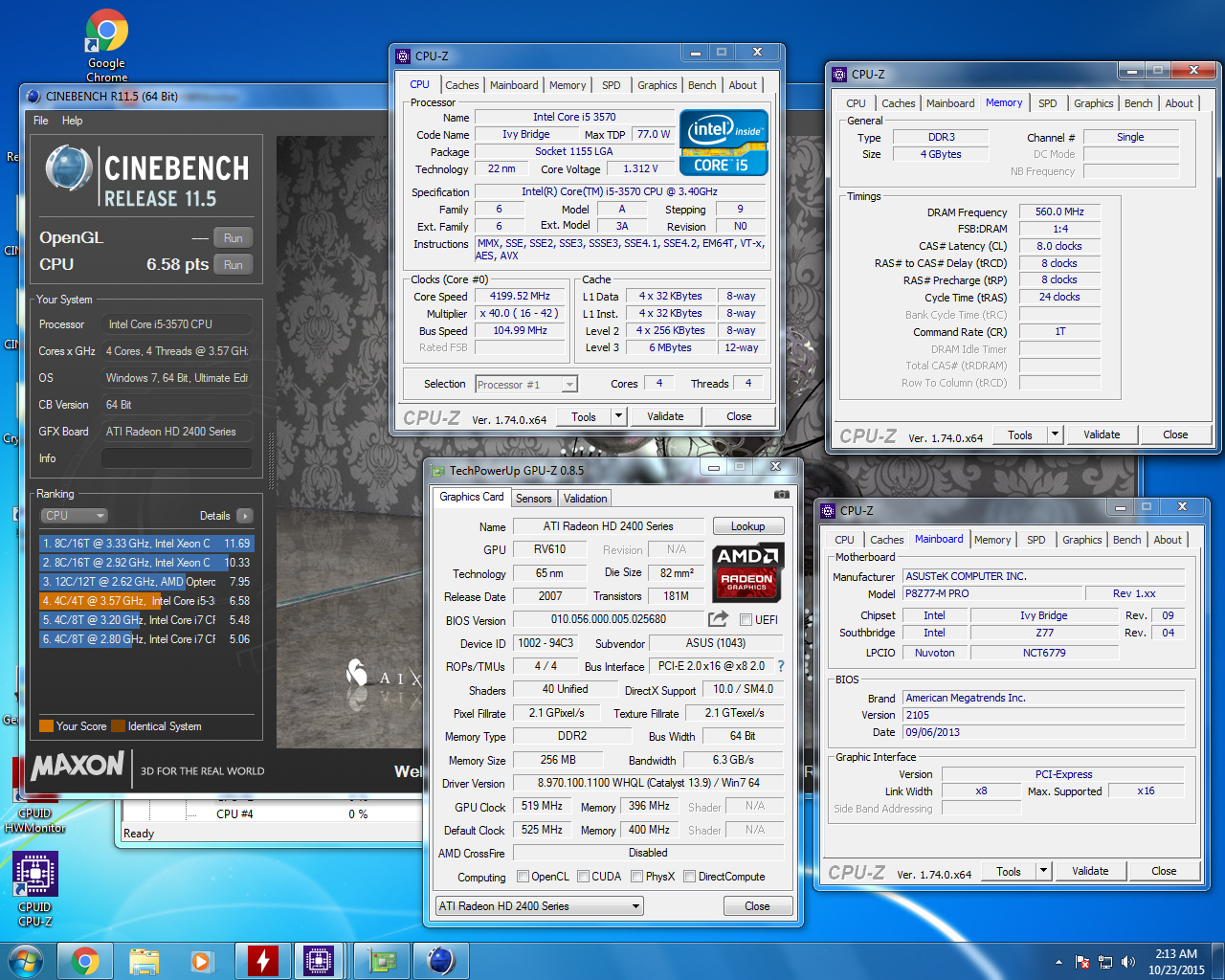Click the AMD Radeon Graphics logo
This screenshot has width=1225, height=980.
[748, 570]
